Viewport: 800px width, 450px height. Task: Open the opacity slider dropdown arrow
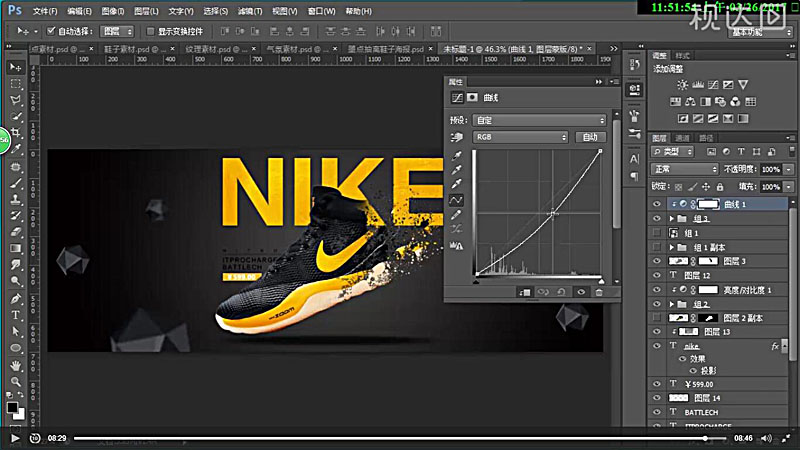point(789,169)
